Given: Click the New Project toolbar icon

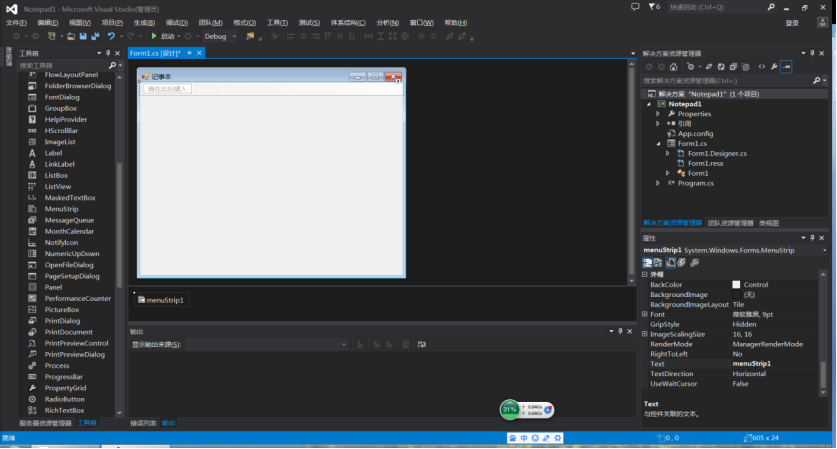Looking at the screenshot, I should [52, 36].
